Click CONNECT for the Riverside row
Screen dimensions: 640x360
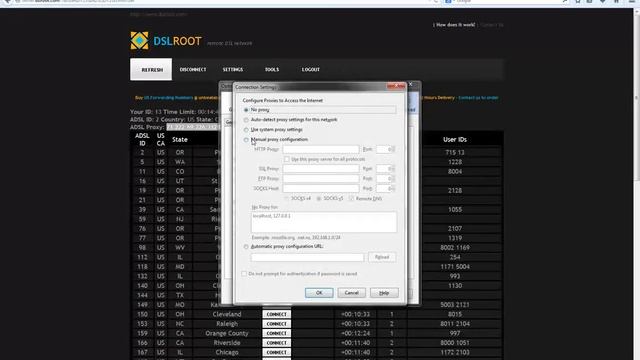click(x=276, y=343)
